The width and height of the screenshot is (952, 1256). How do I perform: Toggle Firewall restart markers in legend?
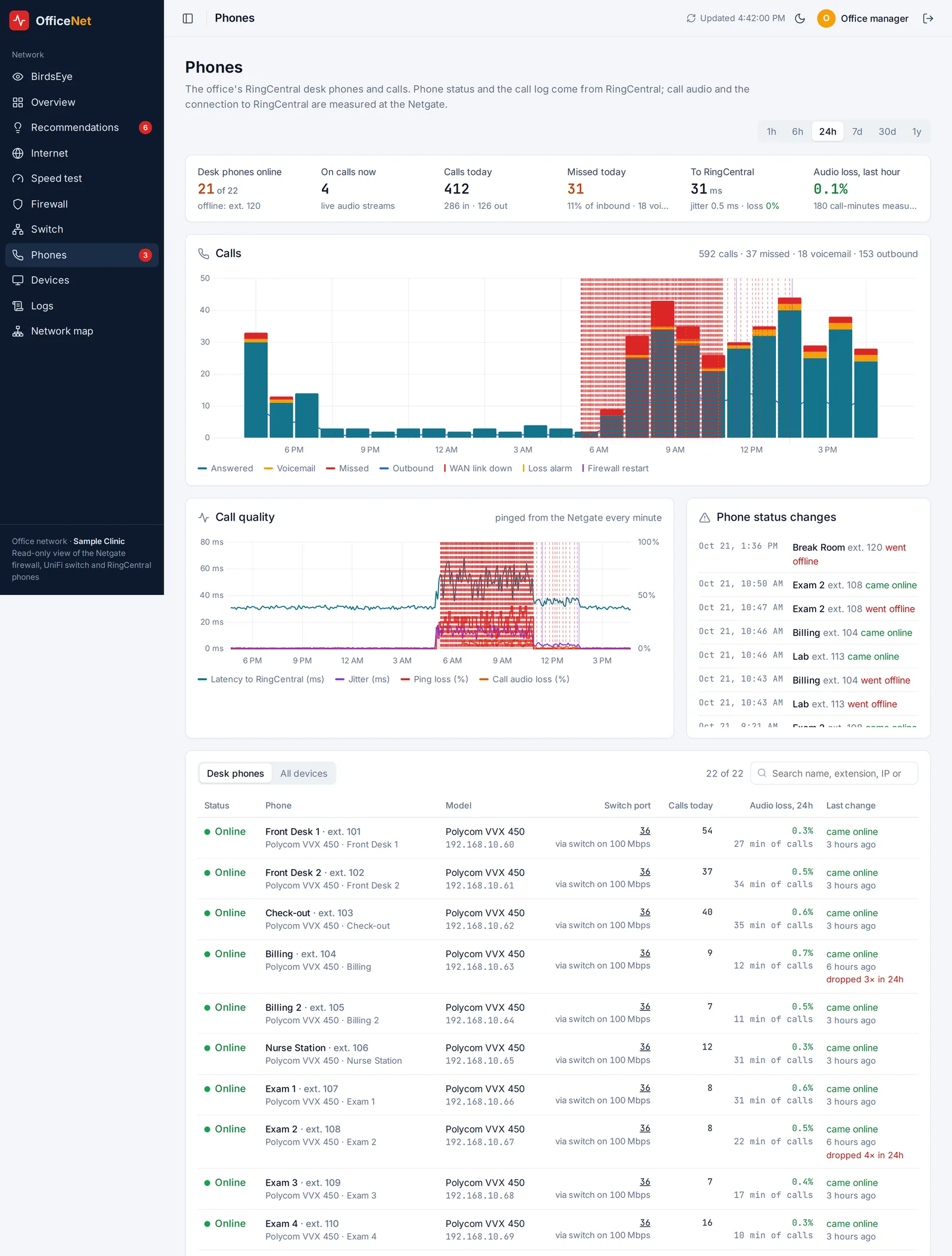pyautogui.click(x=615, y=468)
